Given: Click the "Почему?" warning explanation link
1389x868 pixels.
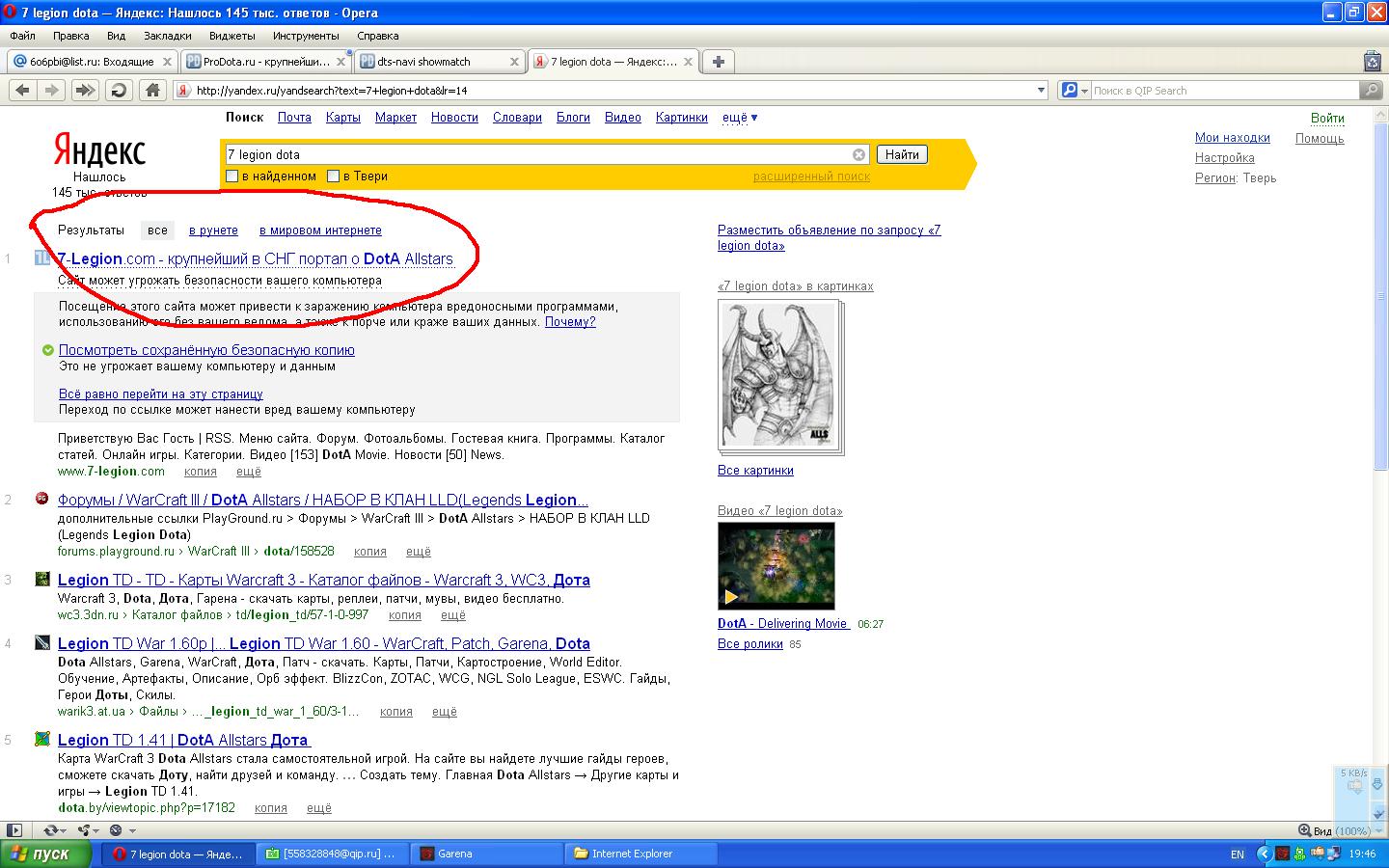Looking at the screenshot, I should [570, 322].
